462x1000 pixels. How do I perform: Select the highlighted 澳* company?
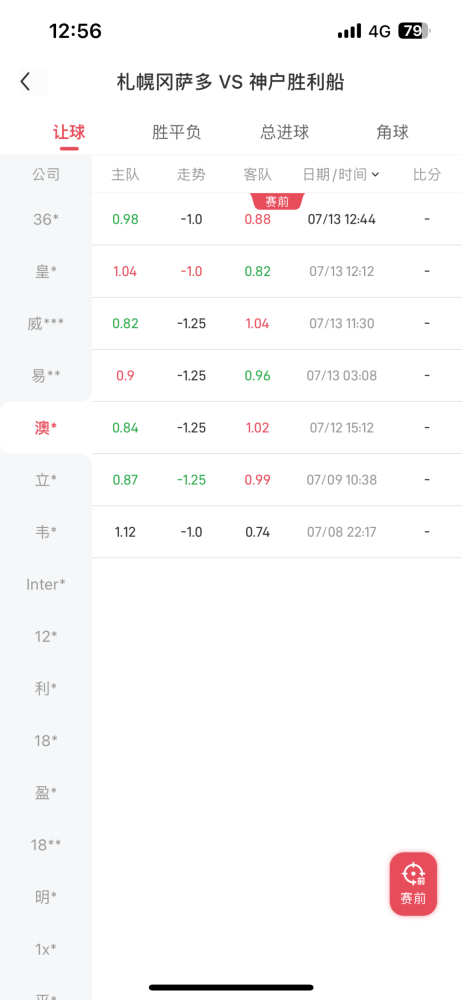coord(46,428)
